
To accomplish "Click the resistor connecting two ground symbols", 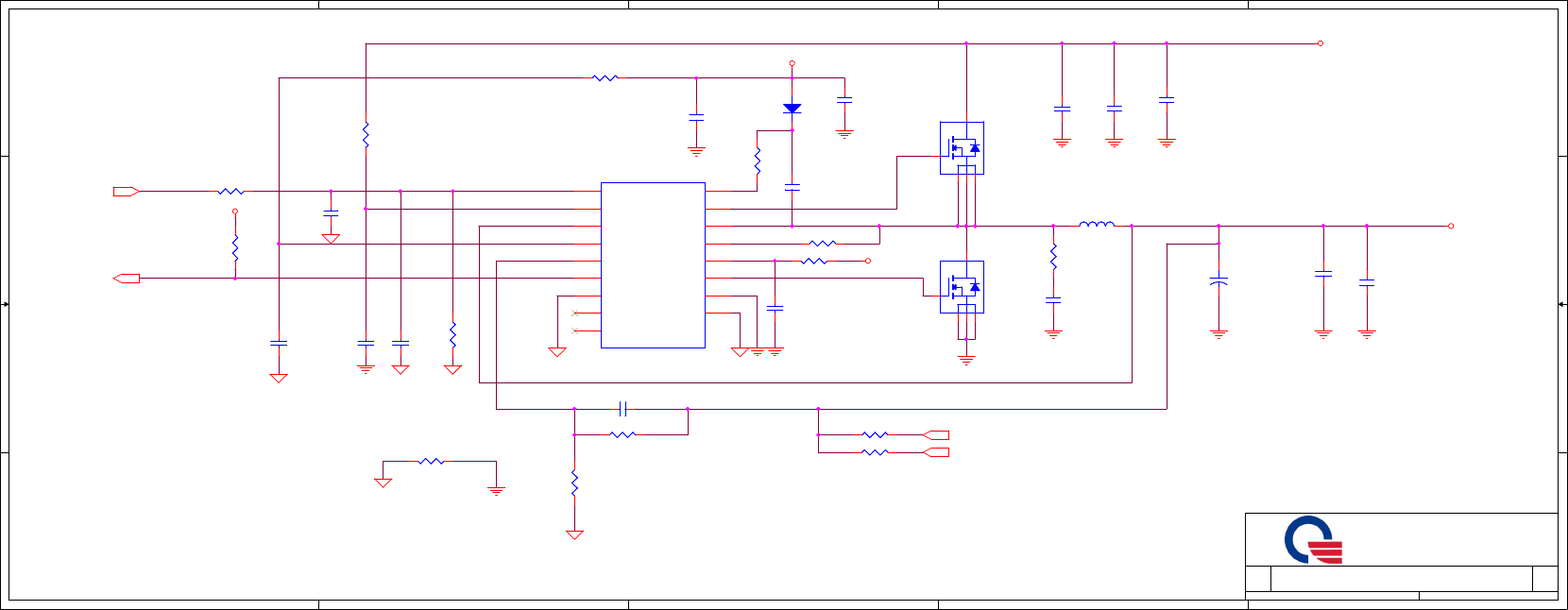I will (431, 462).
